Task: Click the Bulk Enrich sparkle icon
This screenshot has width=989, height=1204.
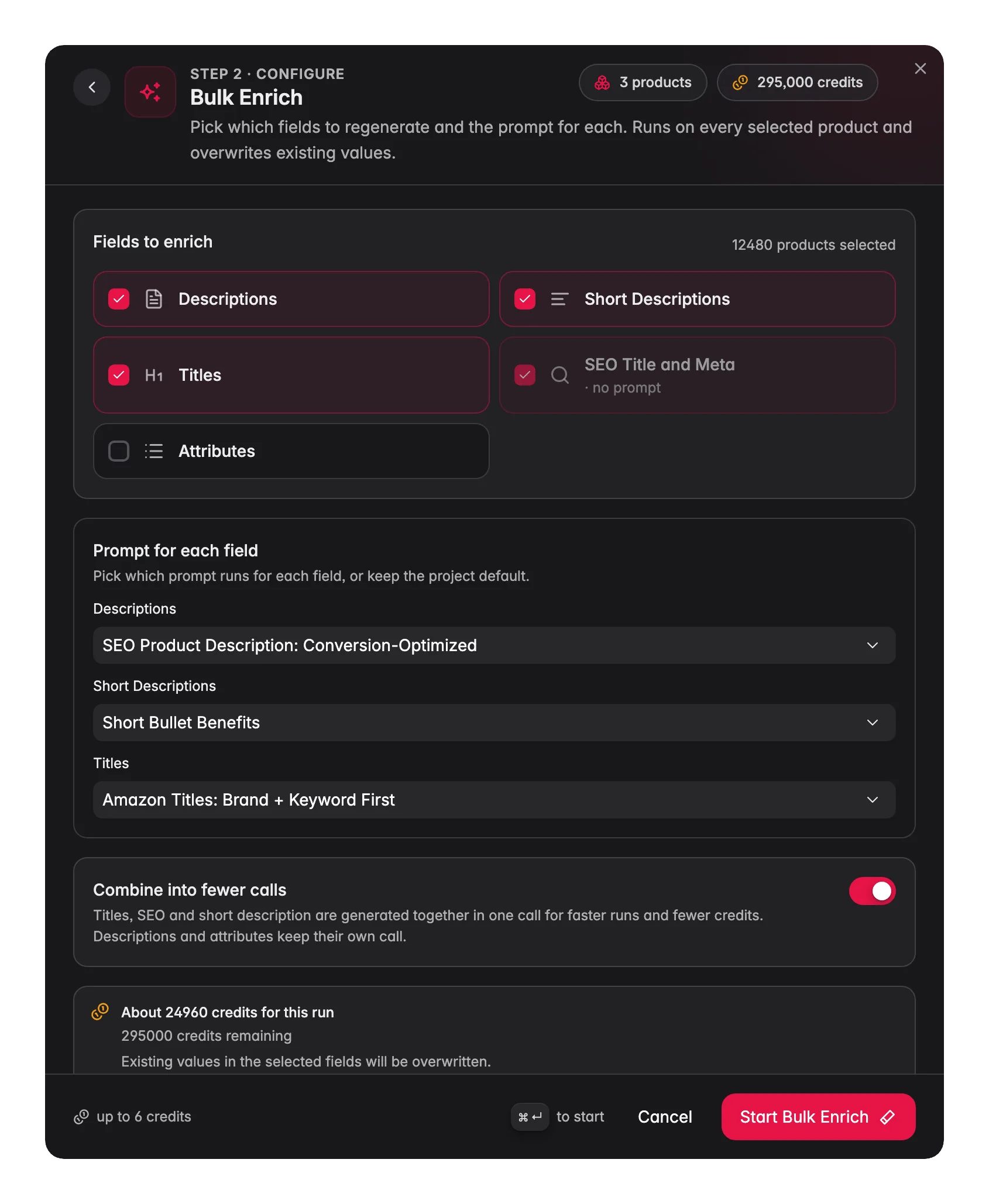Action: (150, 92)
